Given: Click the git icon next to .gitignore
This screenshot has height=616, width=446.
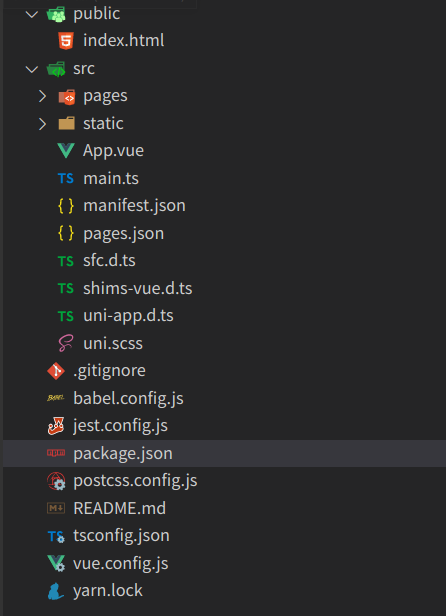Looking at the screenshot, I should 56,371.
